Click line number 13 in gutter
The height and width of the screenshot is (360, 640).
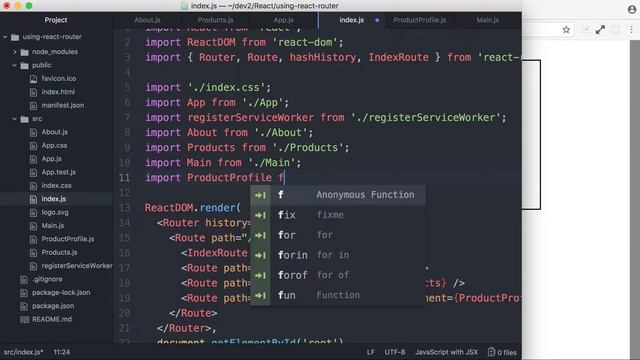(124, 208)
